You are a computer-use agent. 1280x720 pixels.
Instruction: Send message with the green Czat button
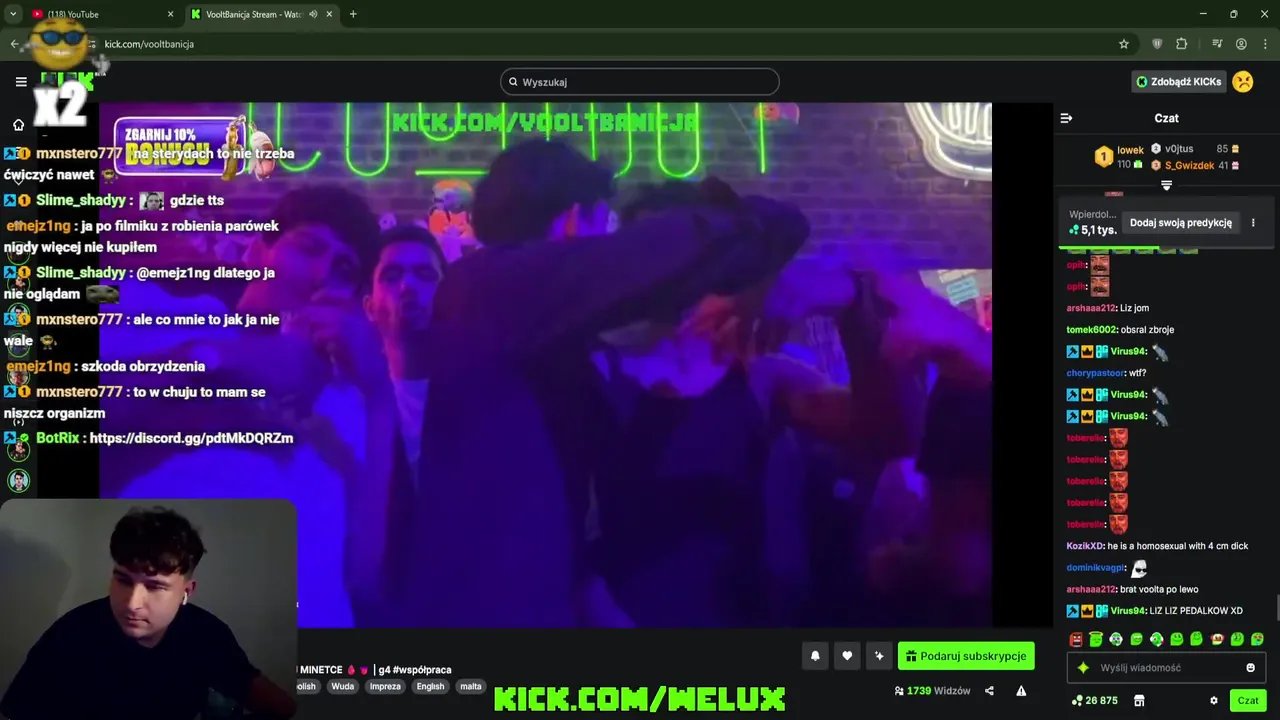coord(1248,701)
